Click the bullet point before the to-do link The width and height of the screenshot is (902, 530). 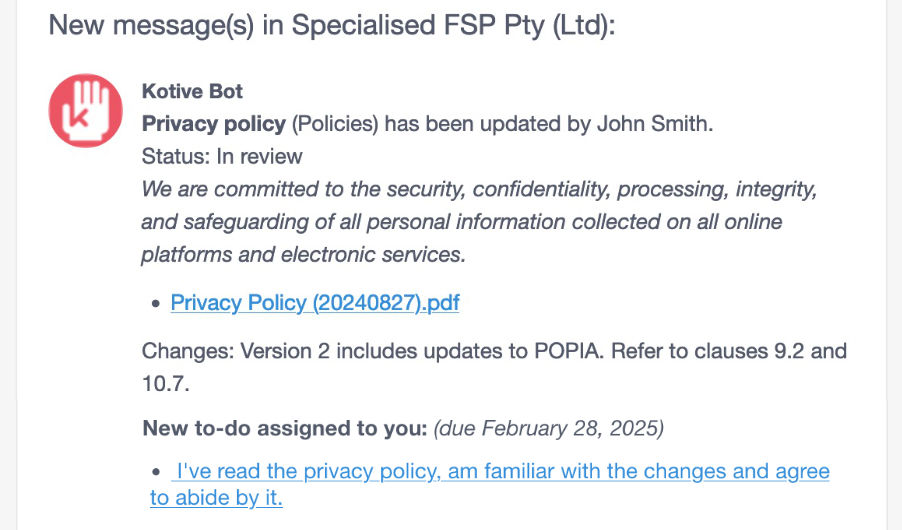[x=156, y=472]
